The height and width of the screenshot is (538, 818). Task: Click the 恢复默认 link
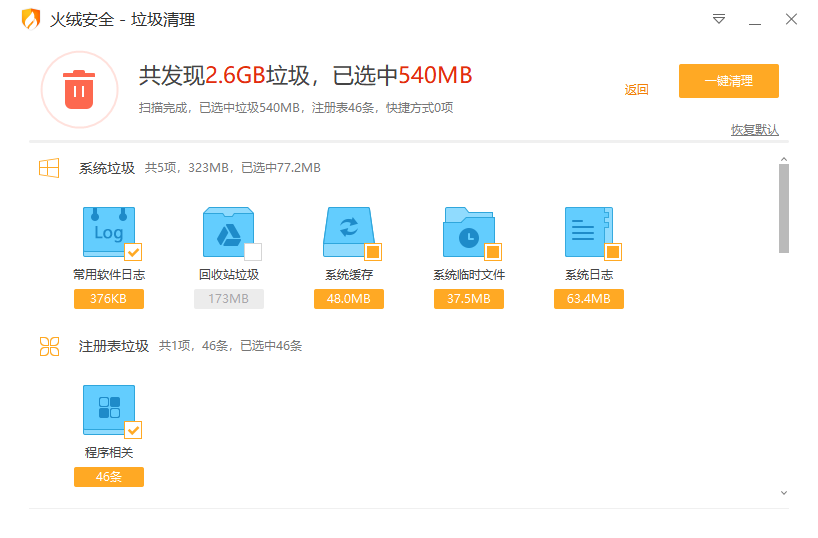click(754, 130)
